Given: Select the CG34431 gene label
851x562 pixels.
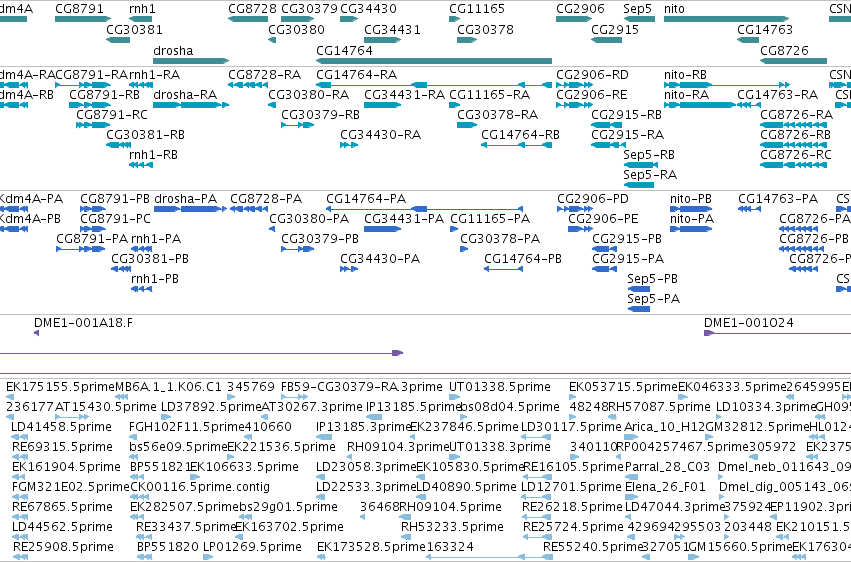Looking at the screenshot, I should coord(392,29).
